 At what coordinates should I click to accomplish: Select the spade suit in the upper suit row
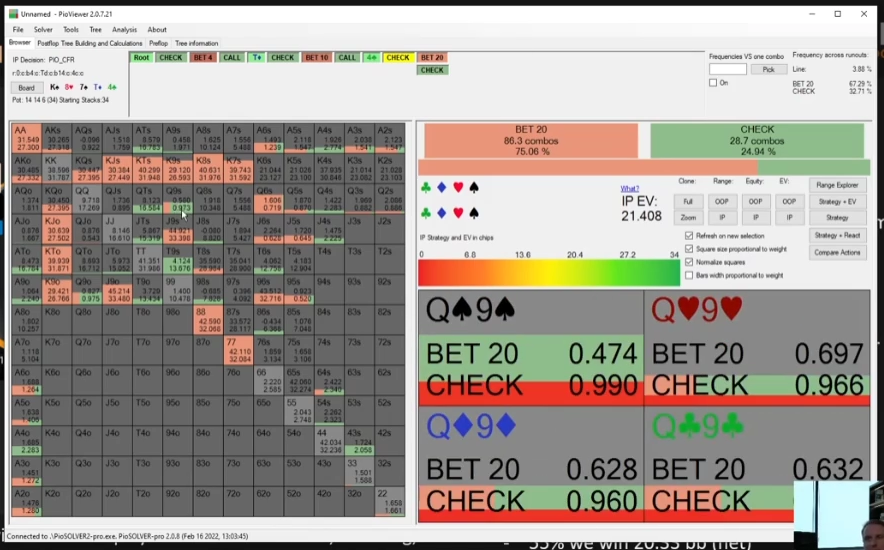[x=474, y=187]
